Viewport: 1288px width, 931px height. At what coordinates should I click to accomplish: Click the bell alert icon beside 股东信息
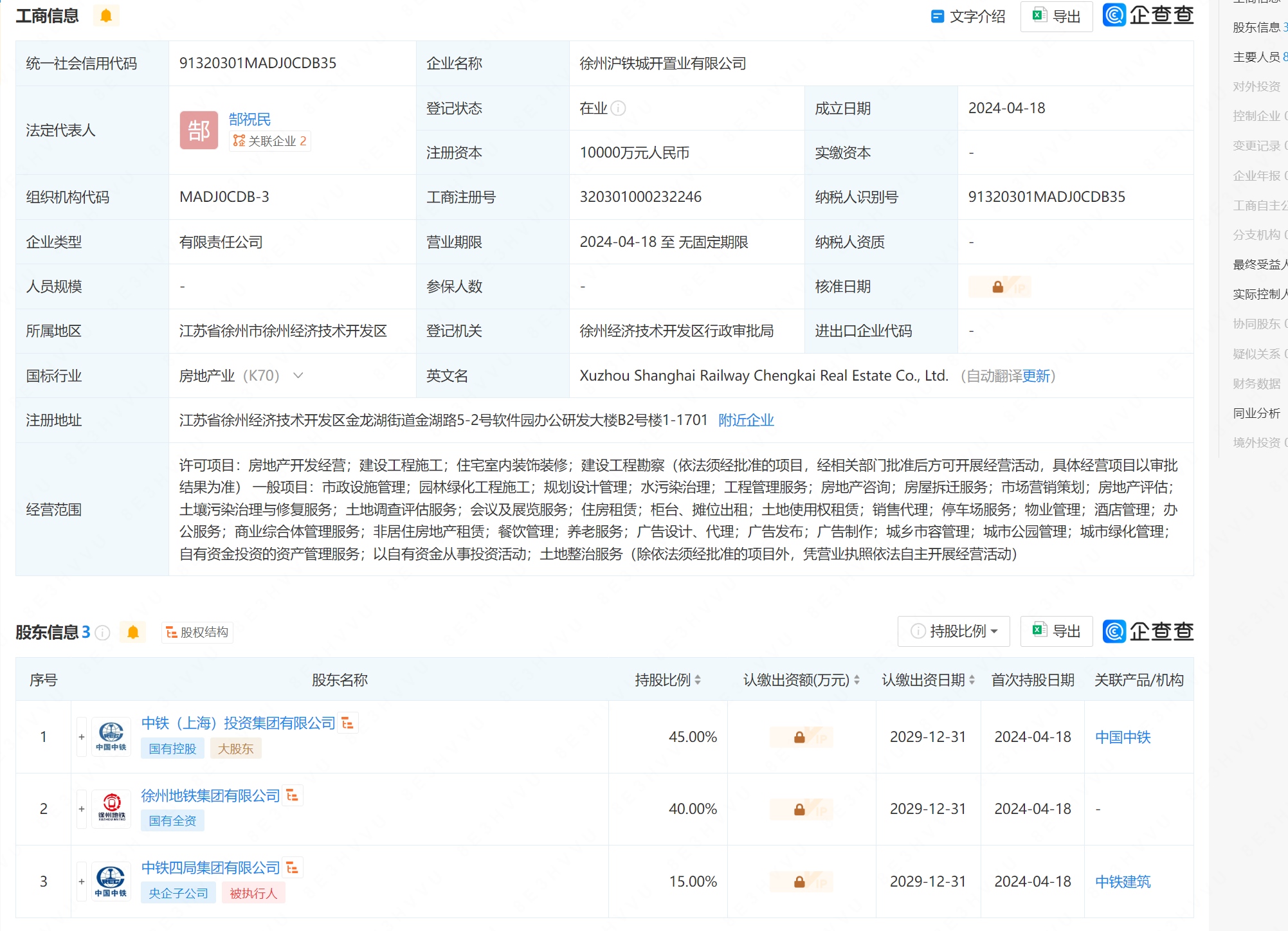coord(133,632)
